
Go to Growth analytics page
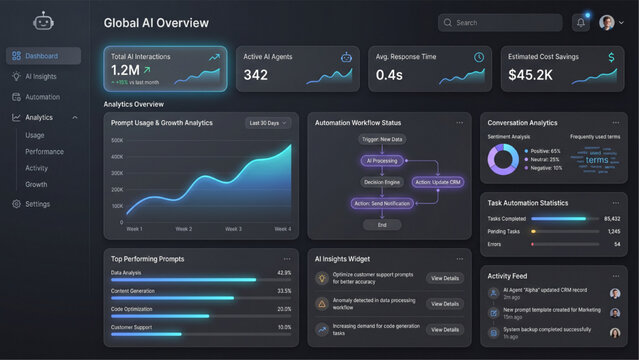(x=36, y=184)
